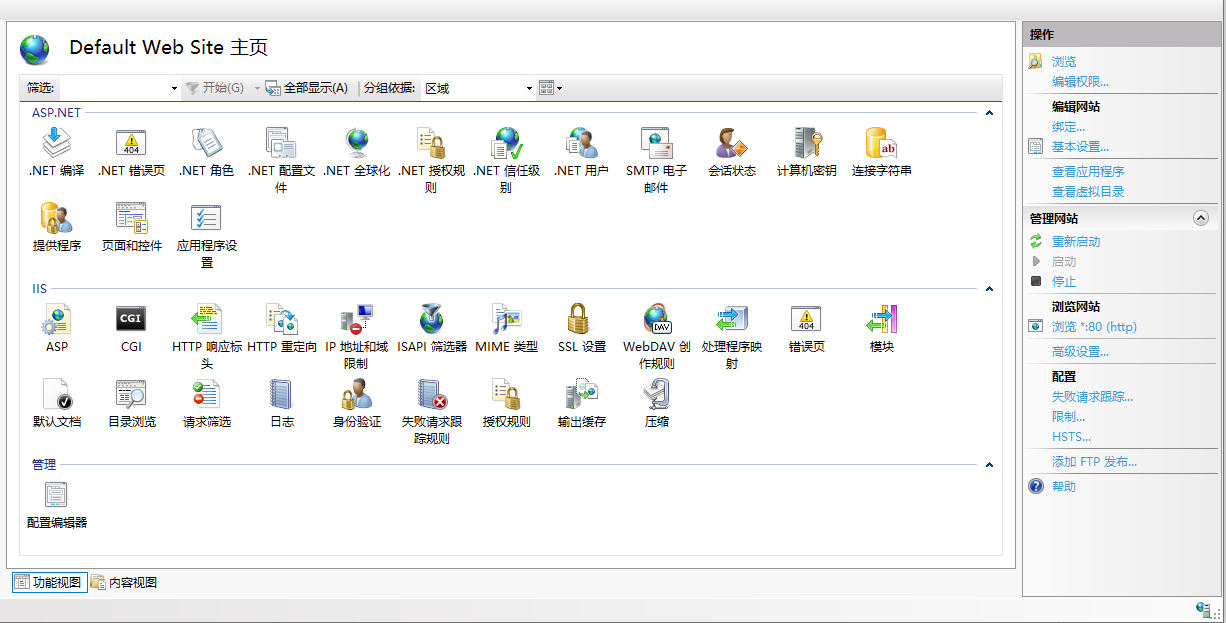Open 基本设置... link
Screen dimensions: 1226x623
click(1080, 147)
